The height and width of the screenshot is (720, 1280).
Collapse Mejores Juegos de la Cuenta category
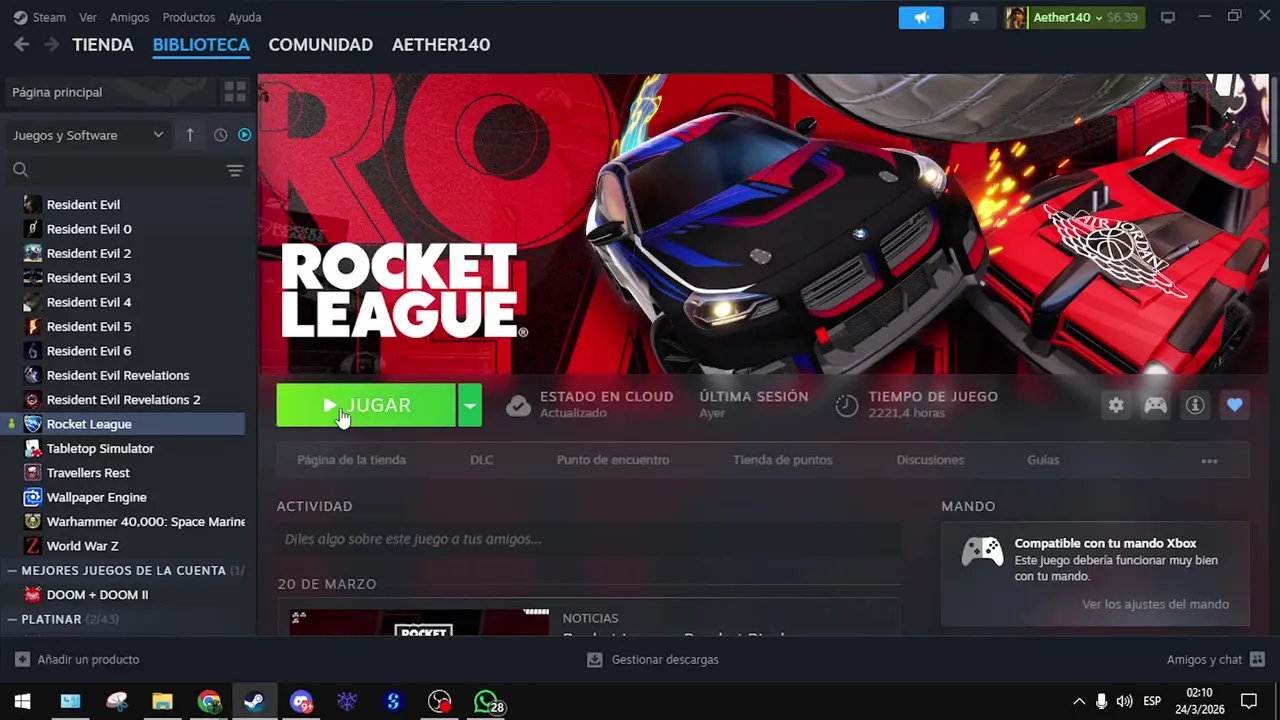[12, 570]
